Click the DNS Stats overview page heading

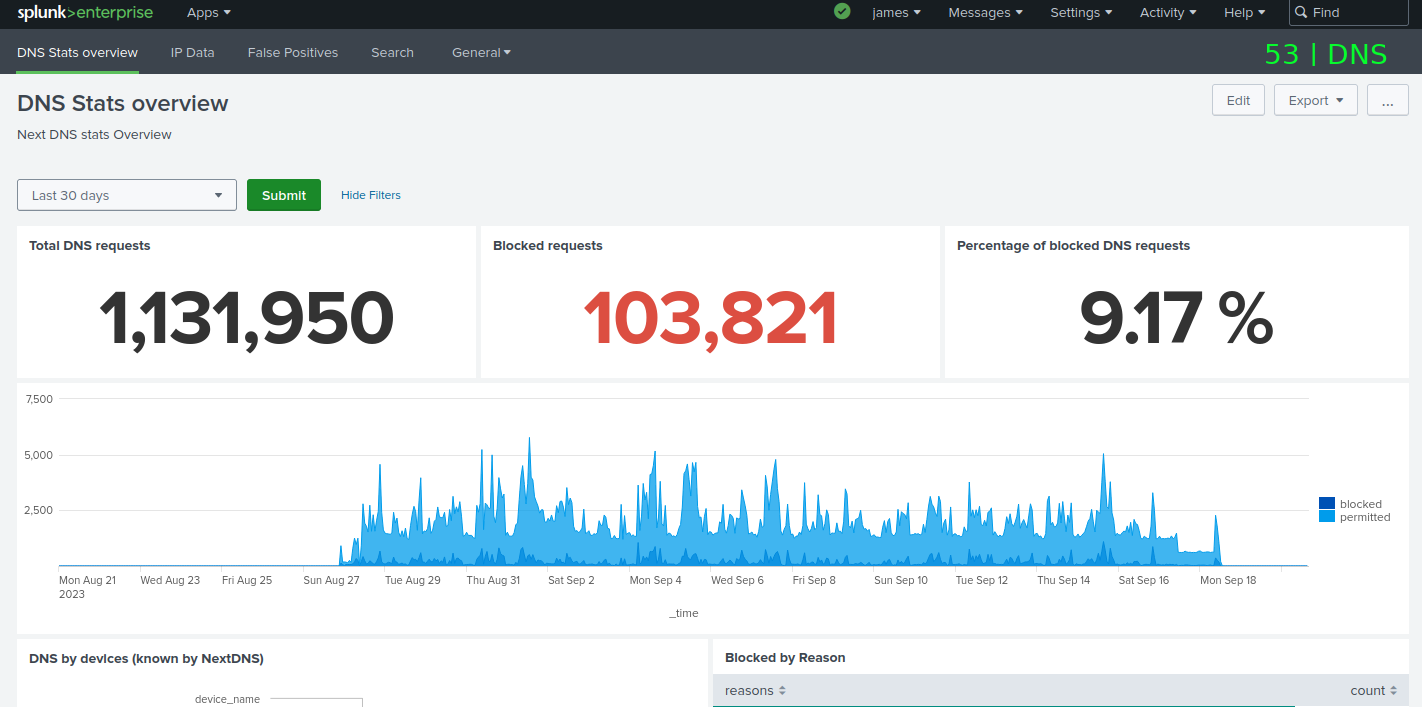123,103
